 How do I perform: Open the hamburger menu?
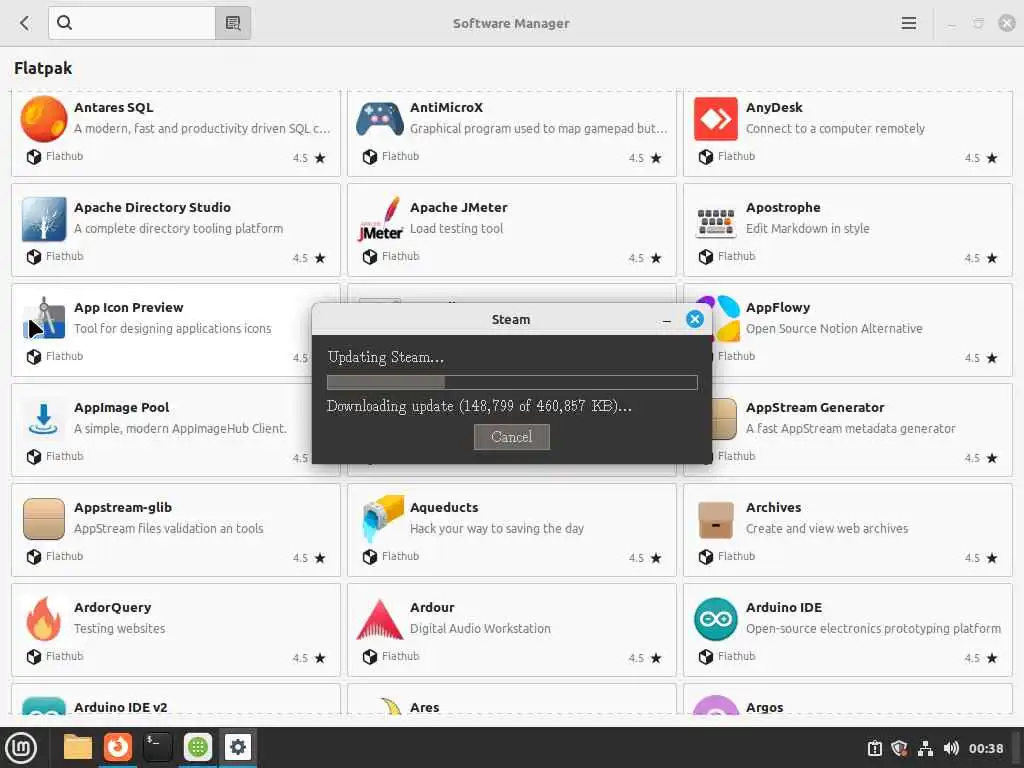pyautogui.click(x=908, y=23)
